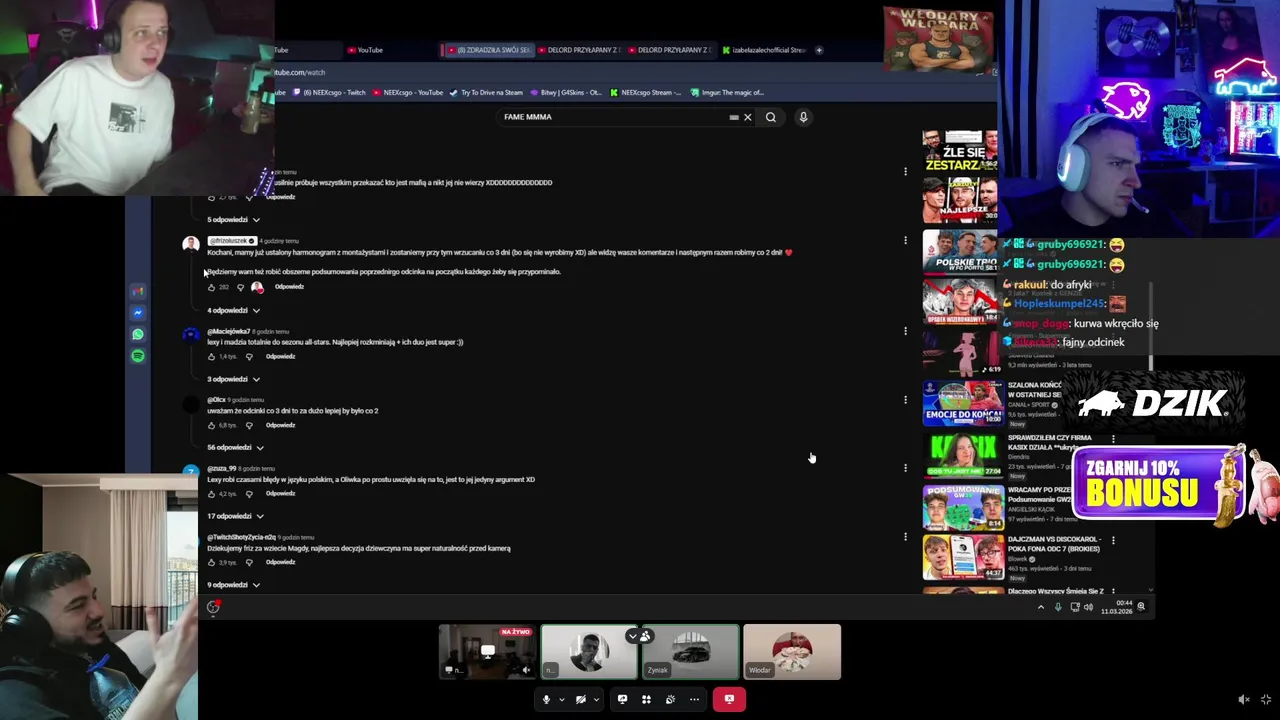Collapse participant strip with the chevron icon
The image size is (1280, 720).
coord(632,636)
